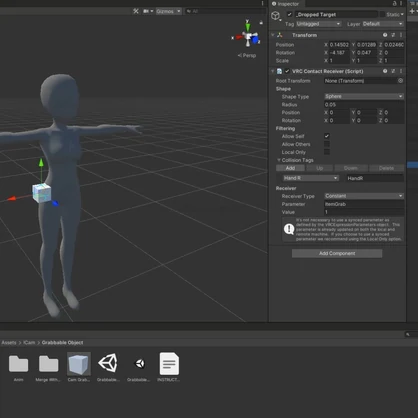Viewport: 418px width, 418px height.
Task: Open the VRC Contact Receiver presets icon
Action: 393,71
